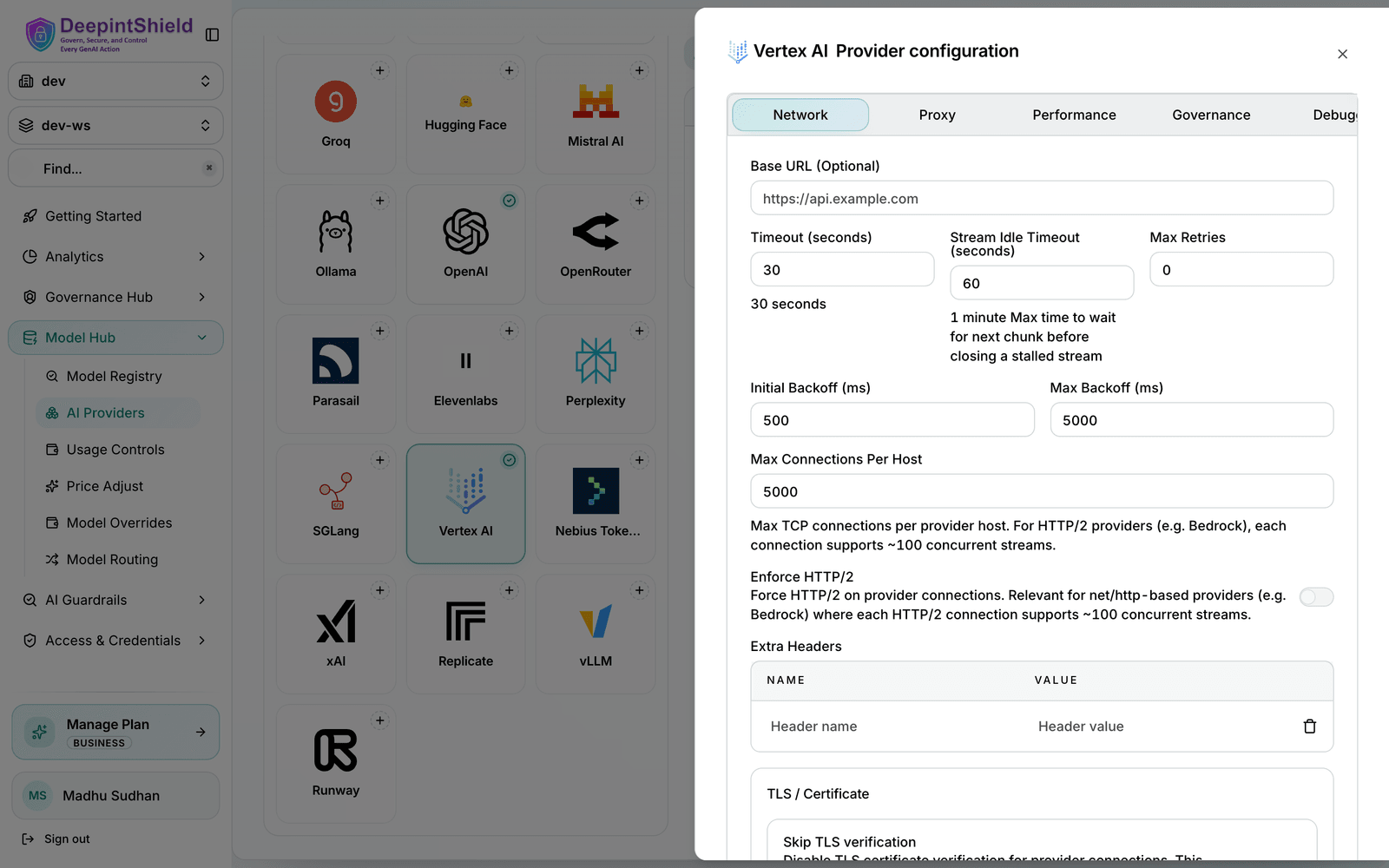1389x868 pixels.
Task: Click the xAI provider logo
Action: tap(336, 621)
